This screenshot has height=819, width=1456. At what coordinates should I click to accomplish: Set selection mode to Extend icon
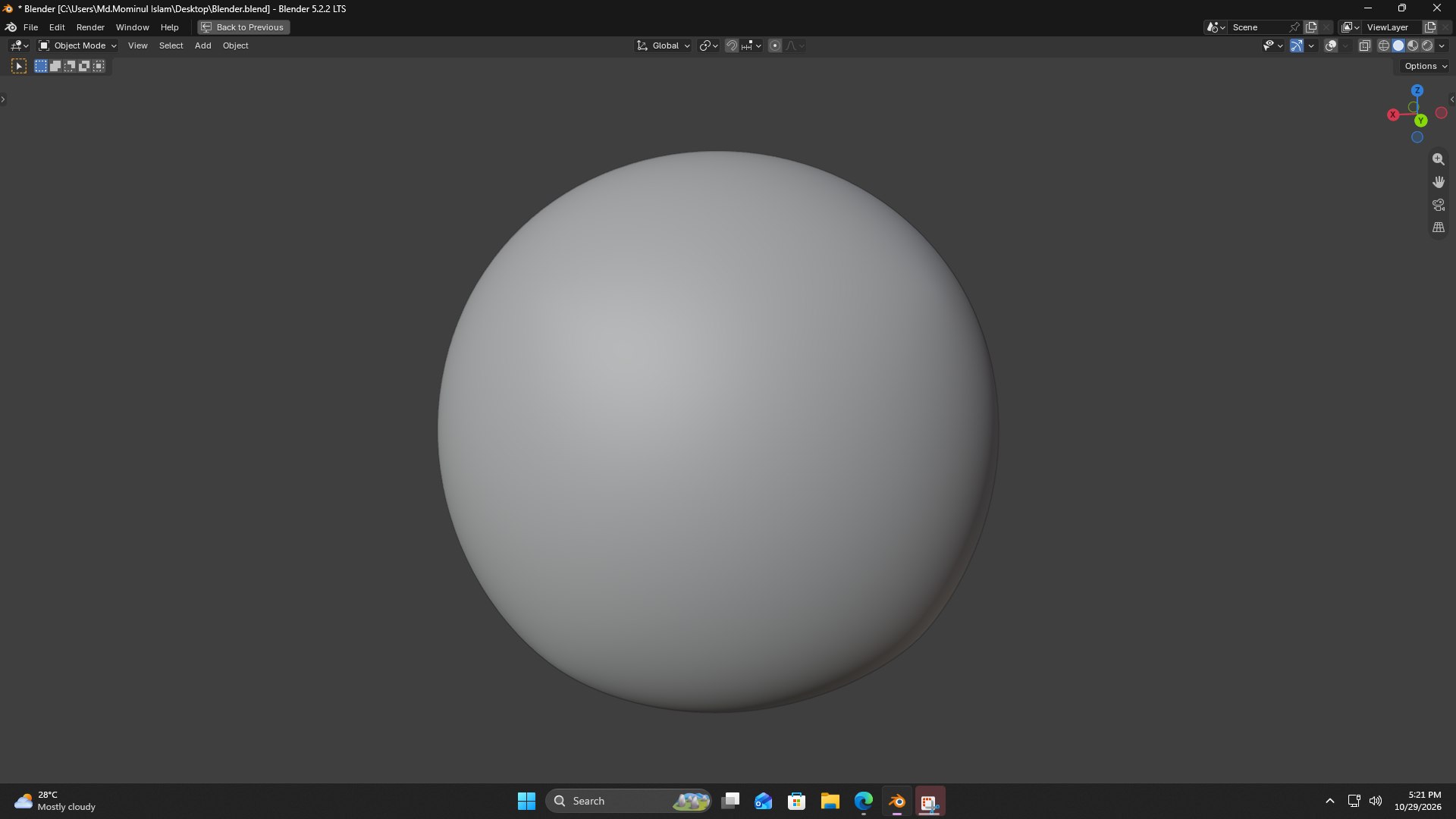point(55,67)
